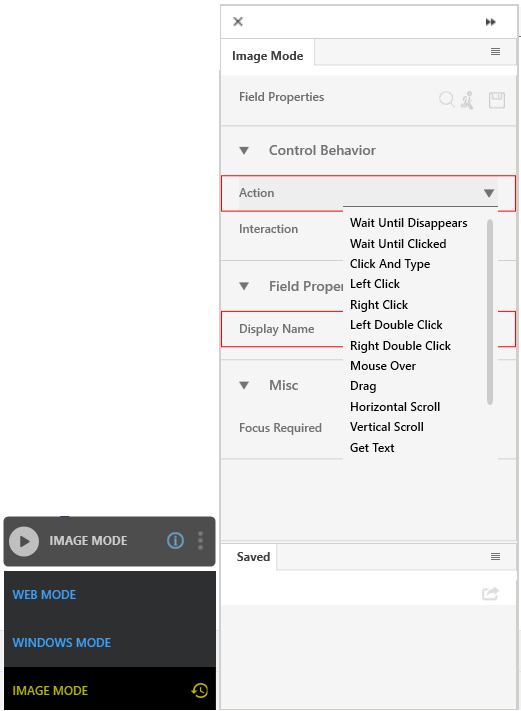
Task: Toggle the Action dropdown arrow
Action: click(489, 193)
